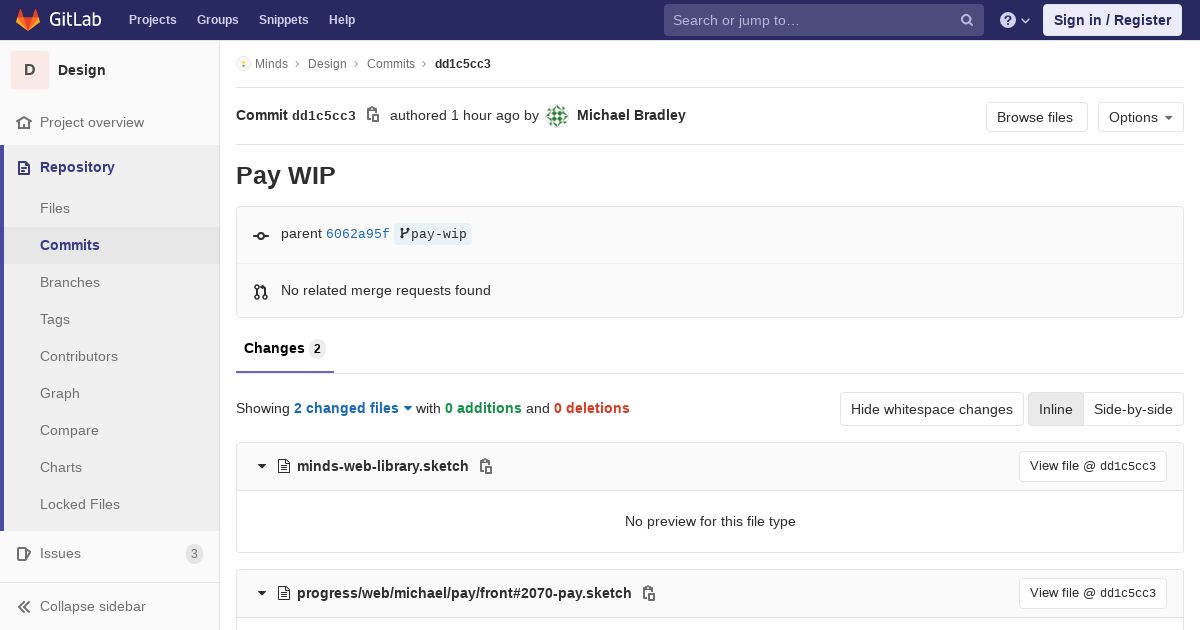Open parent commit 6062a95f link
The image size is (1200, 630).
(x=357, y=234)
